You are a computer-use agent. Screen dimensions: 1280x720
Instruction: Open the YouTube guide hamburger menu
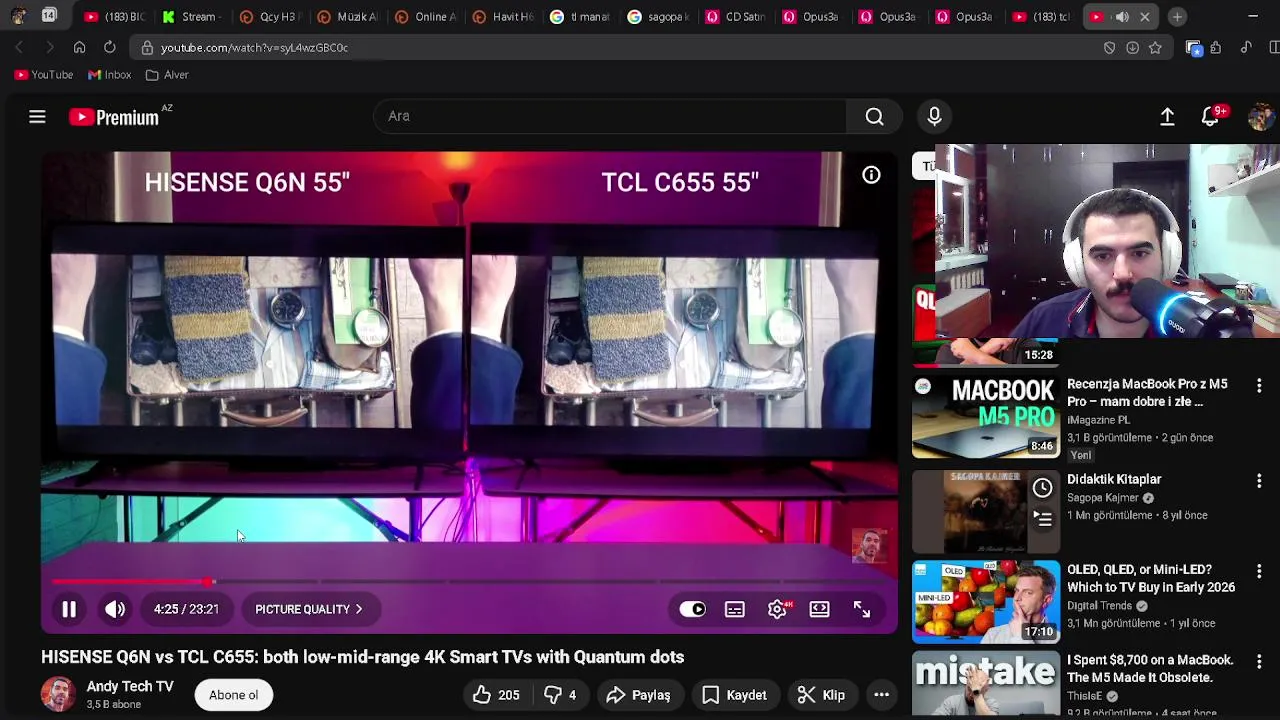(37, 117)
